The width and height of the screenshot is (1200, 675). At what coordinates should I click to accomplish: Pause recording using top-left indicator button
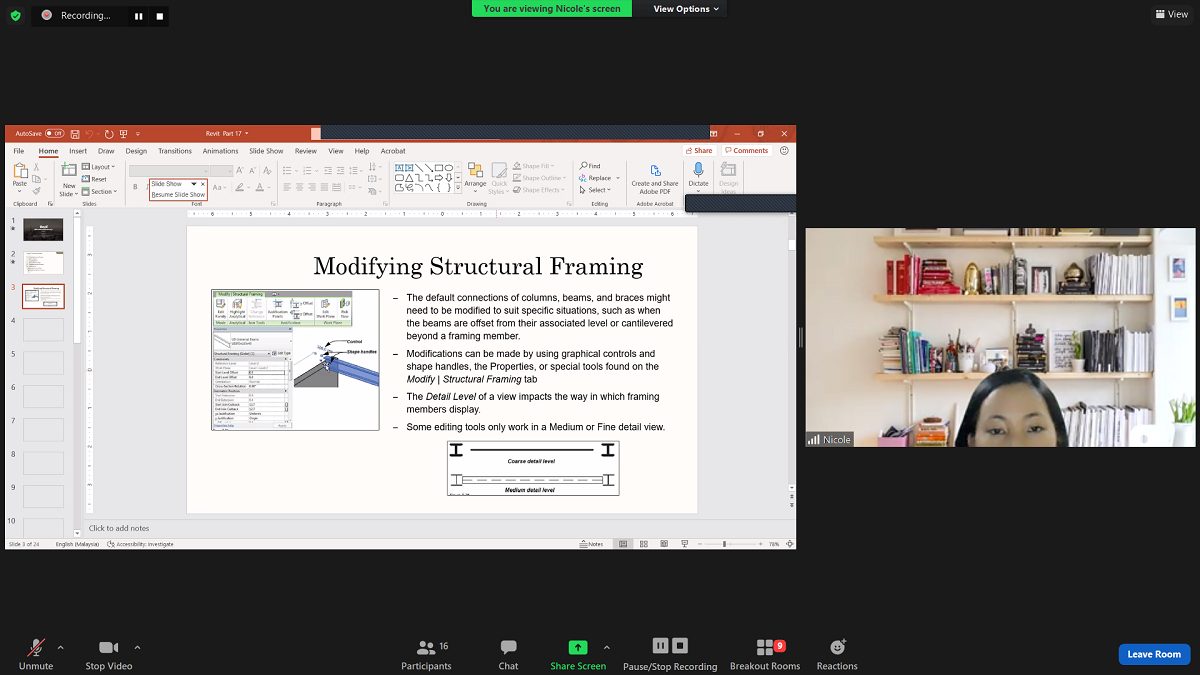tap(138, 16)
